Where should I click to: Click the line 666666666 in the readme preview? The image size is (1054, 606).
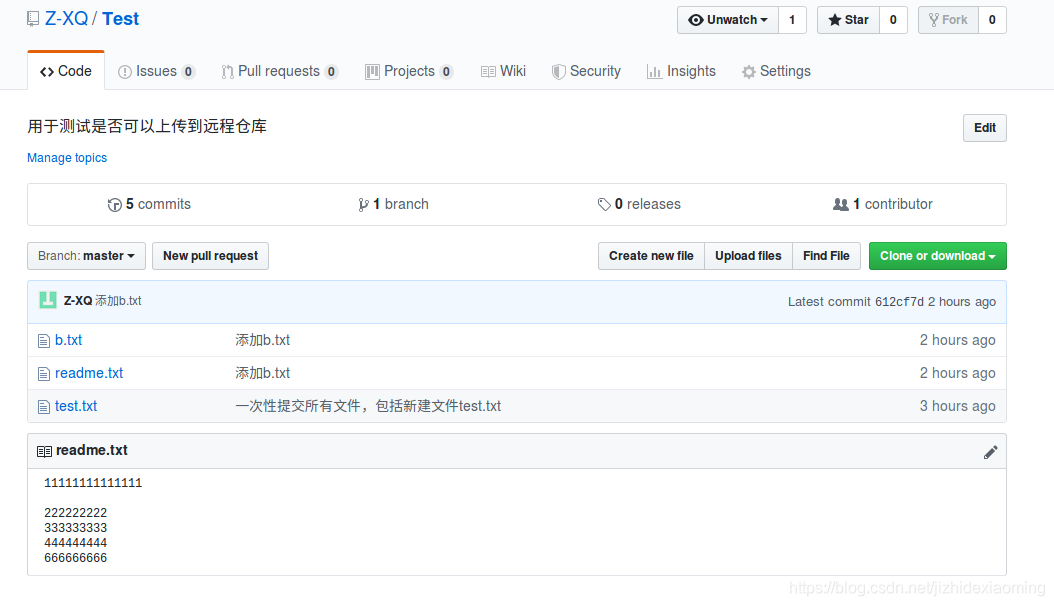tap(75, 558)
